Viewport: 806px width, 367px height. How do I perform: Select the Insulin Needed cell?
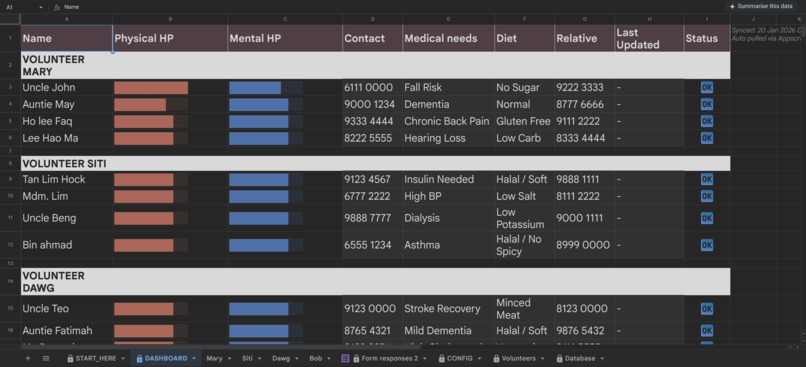pyautogui.click(x=448, y=179)
